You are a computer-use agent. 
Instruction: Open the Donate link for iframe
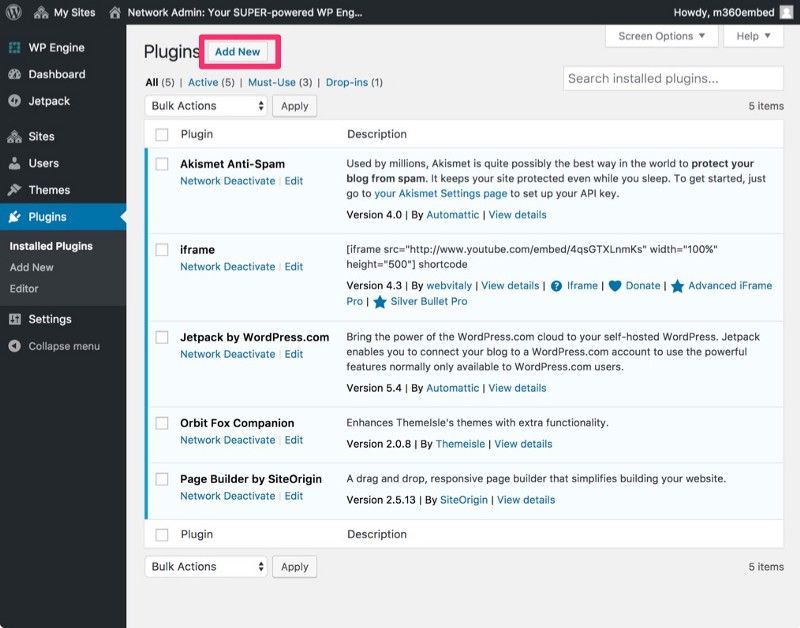[x=643, y=286]
